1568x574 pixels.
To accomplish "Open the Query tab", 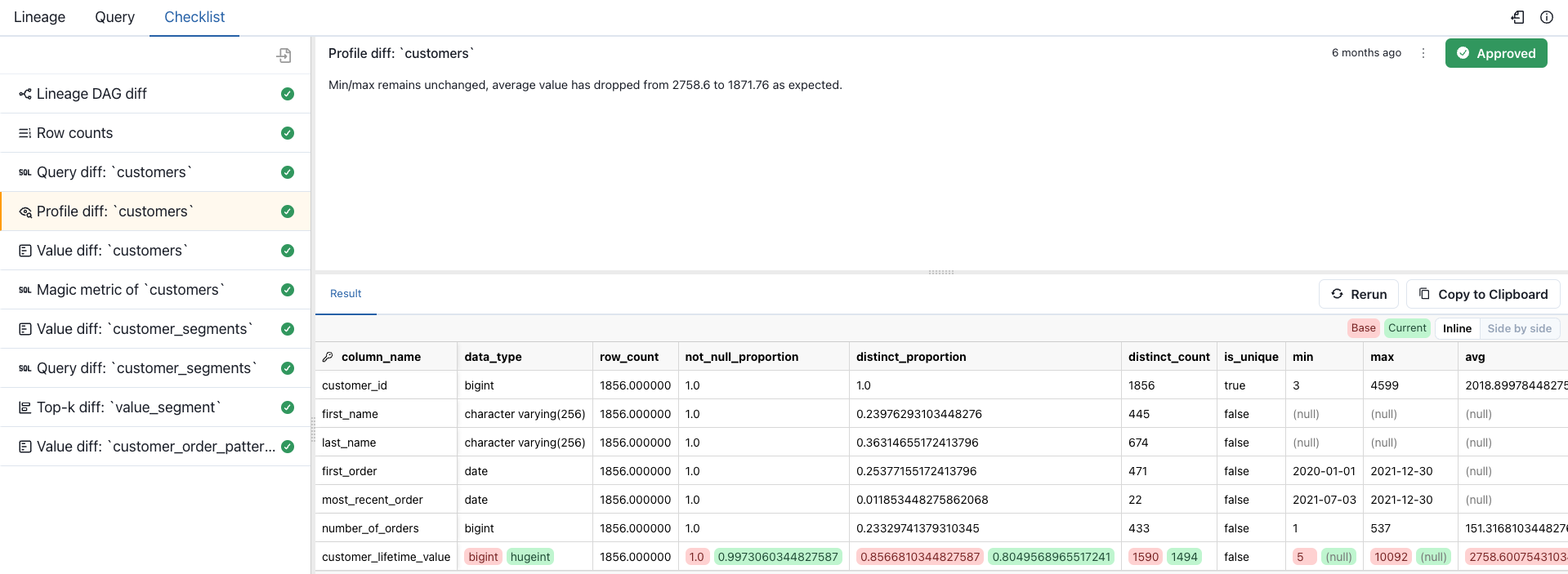I will coord(114,17).
